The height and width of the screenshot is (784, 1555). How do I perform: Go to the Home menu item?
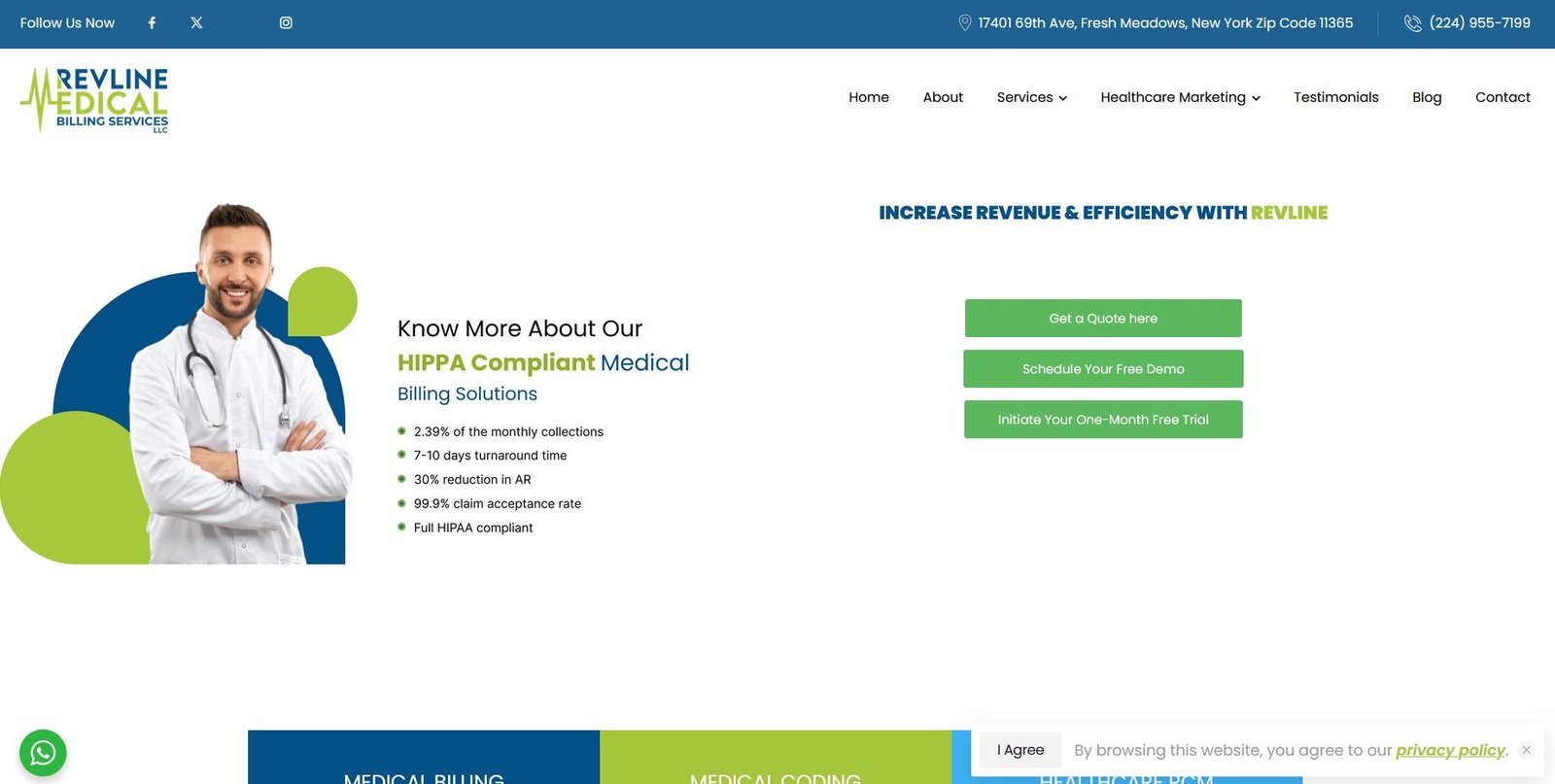pos(868,97)
